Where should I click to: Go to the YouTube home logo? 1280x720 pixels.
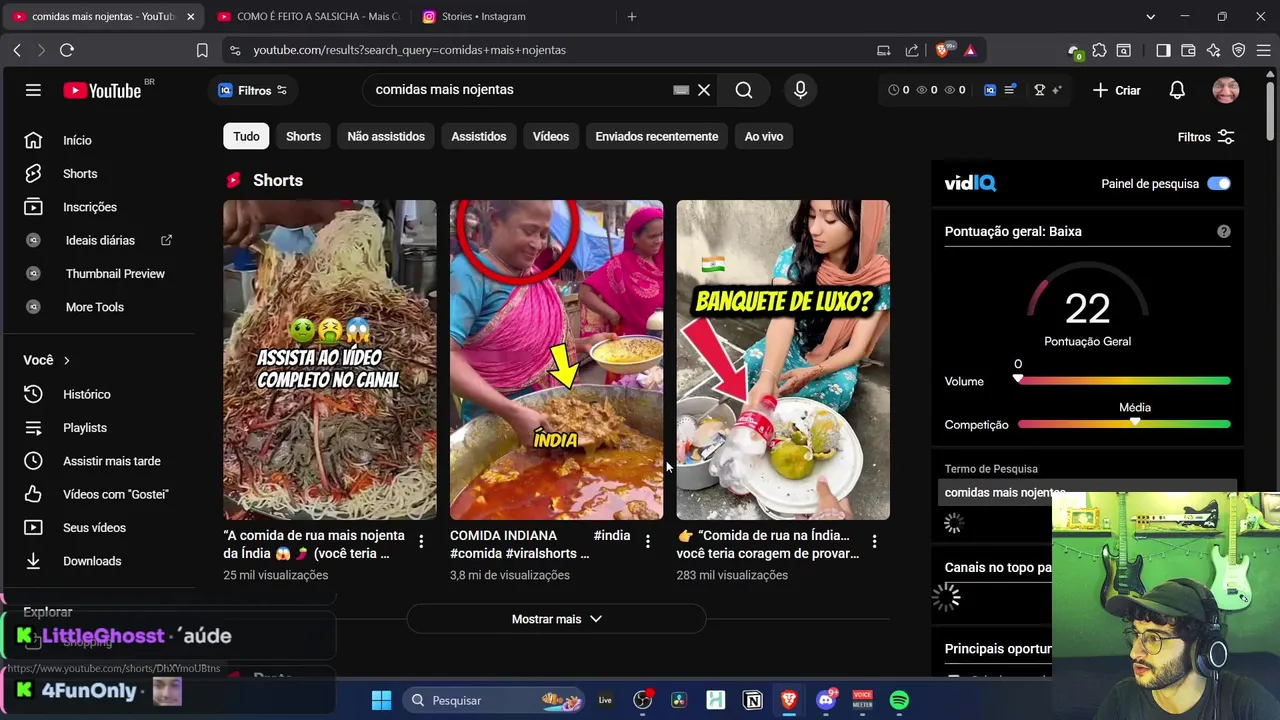coord(102,90)
